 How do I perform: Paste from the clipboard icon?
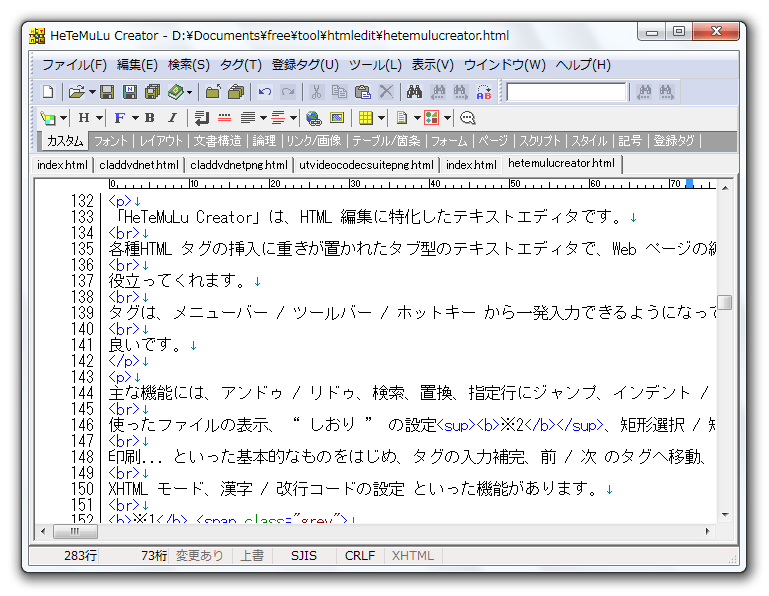[x=362, y=92]
